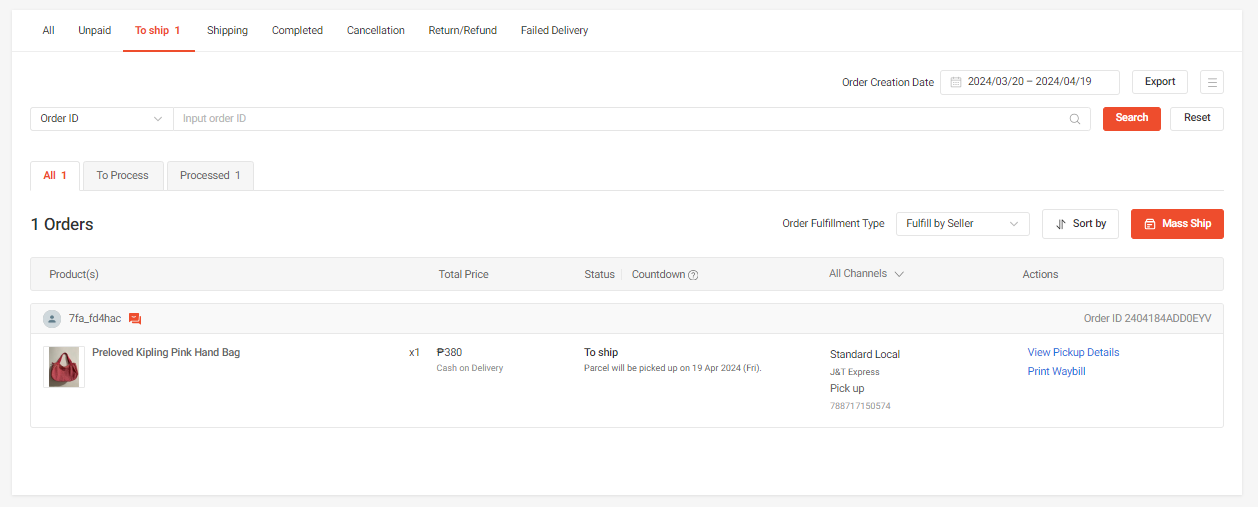Open View Pickup Details link
1258x507 pixels.
(1073, 352)
